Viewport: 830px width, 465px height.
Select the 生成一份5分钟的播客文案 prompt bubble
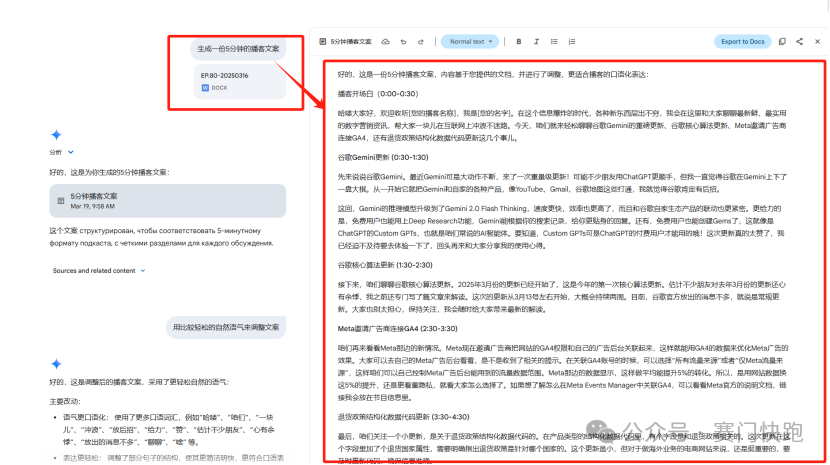click(x=238, y=49)
